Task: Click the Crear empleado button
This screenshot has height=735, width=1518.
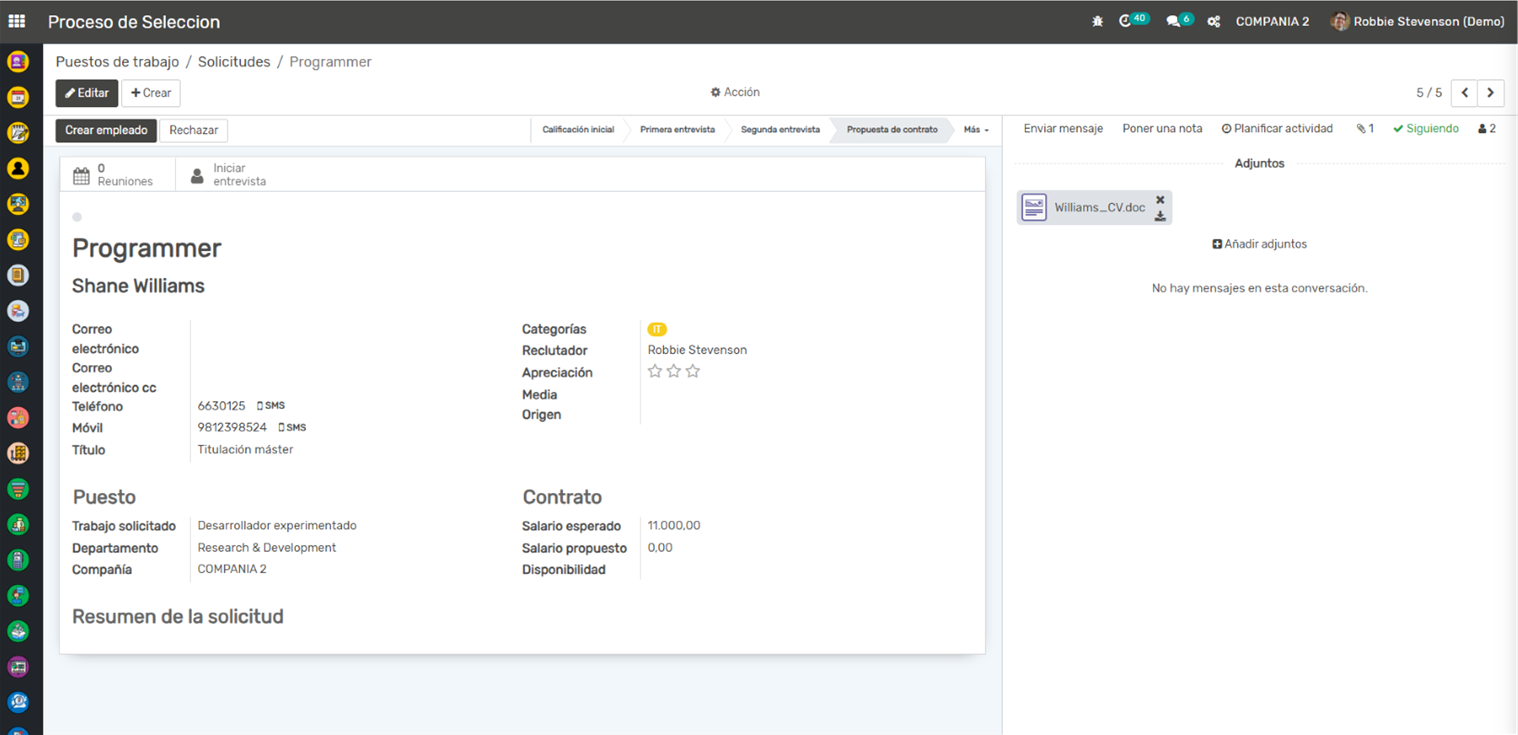Action: [x=106, y=130]
